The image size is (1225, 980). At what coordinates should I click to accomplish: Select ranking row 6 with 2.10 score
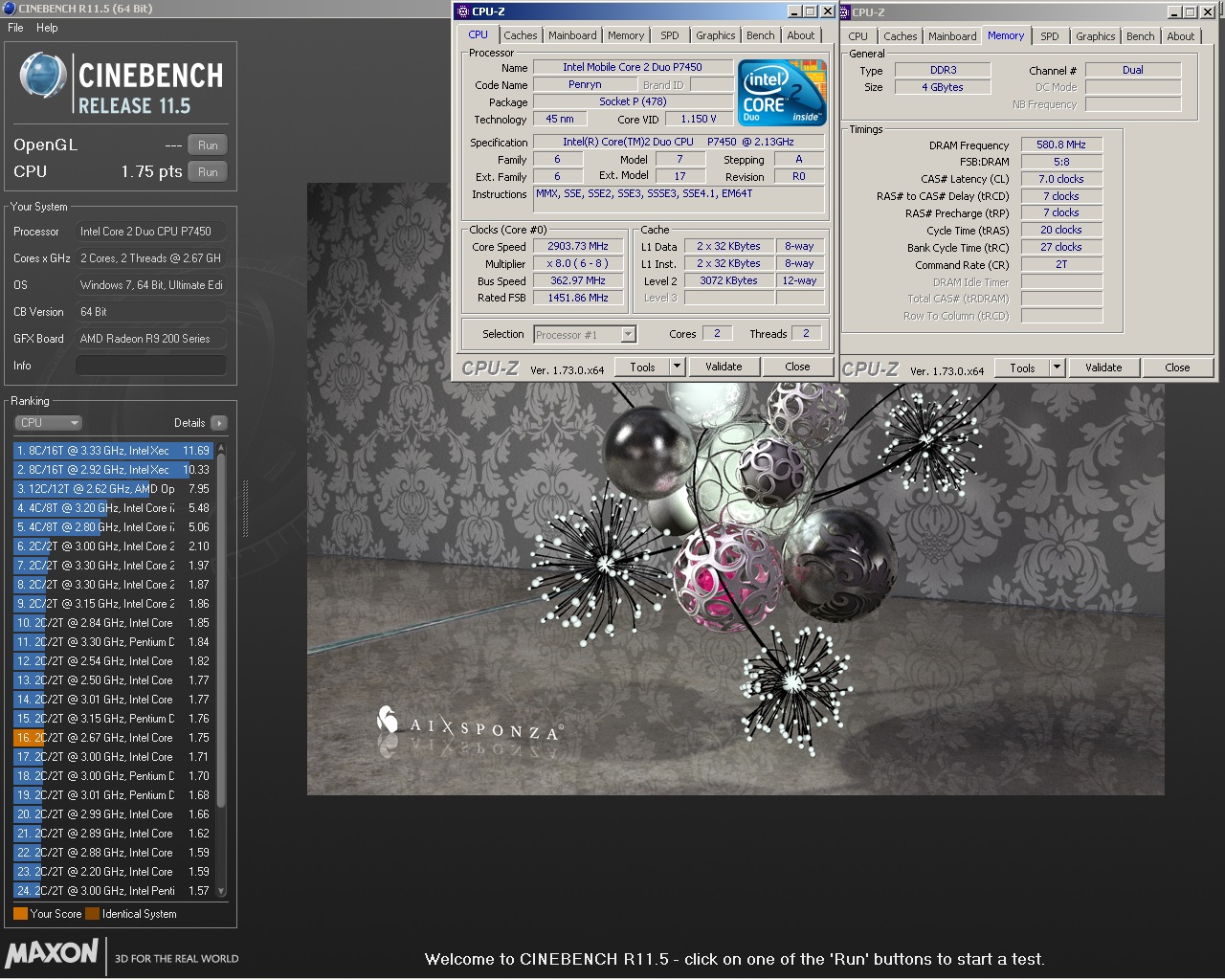(x=113, y=546)
